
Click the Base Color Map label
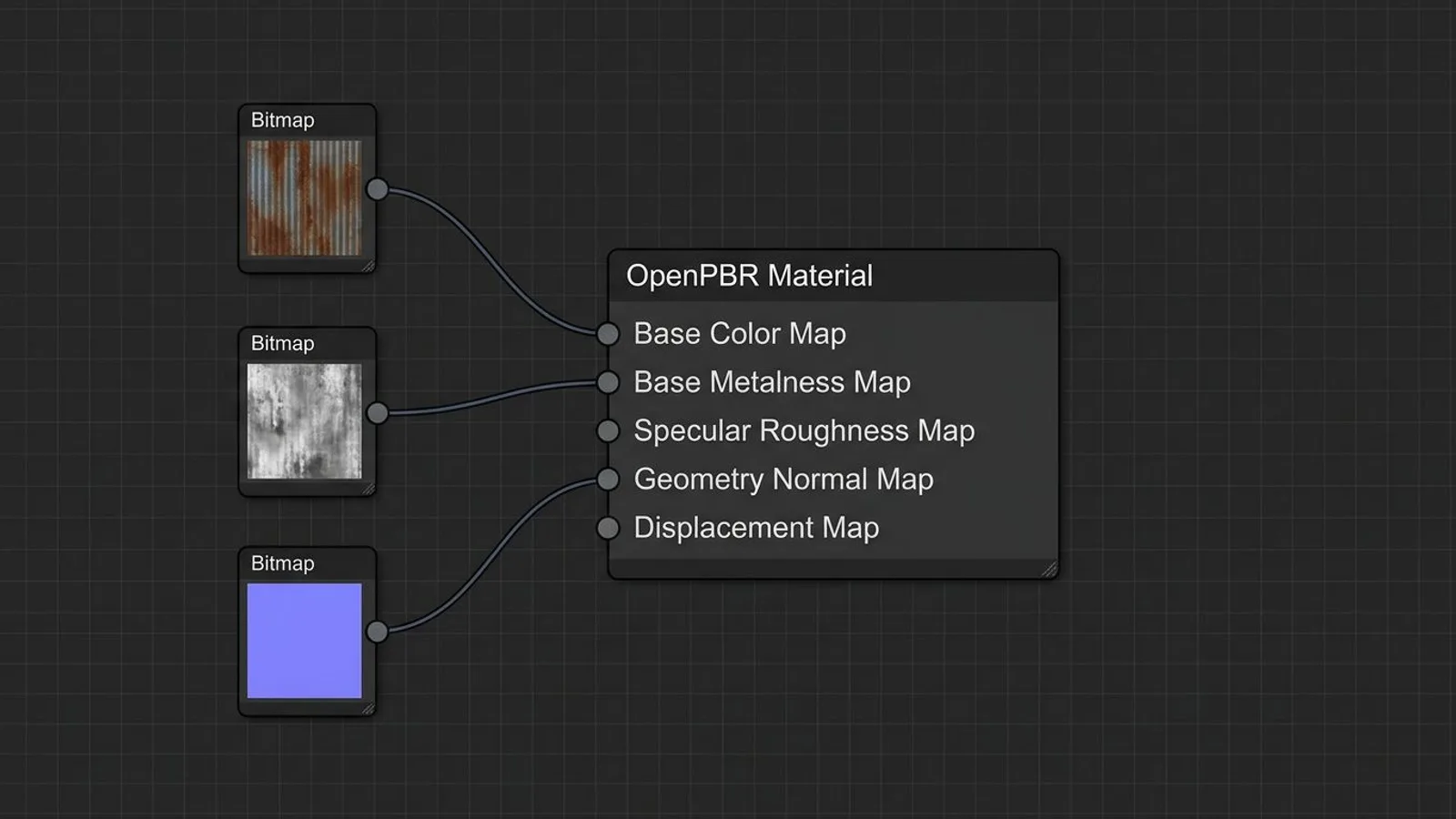(740, 334)
